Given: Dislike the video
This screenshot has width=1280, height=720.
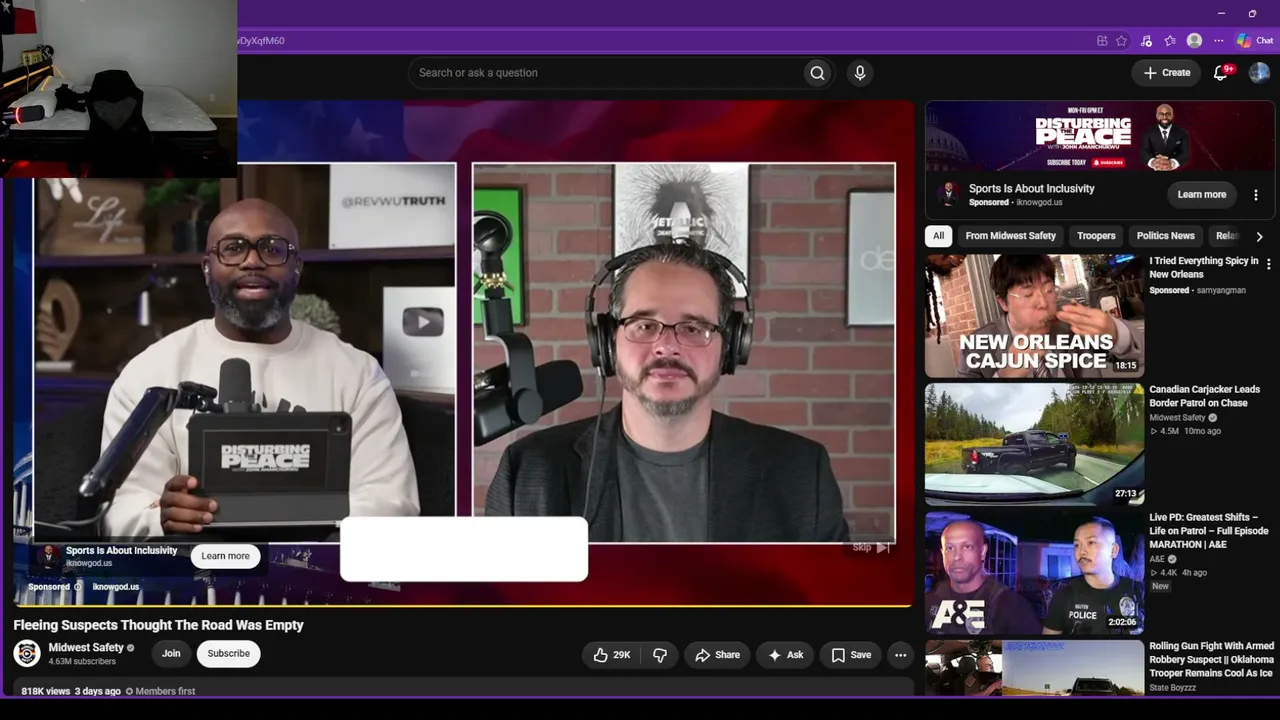Looking at the screenshot, I should [x=660, y=655].
